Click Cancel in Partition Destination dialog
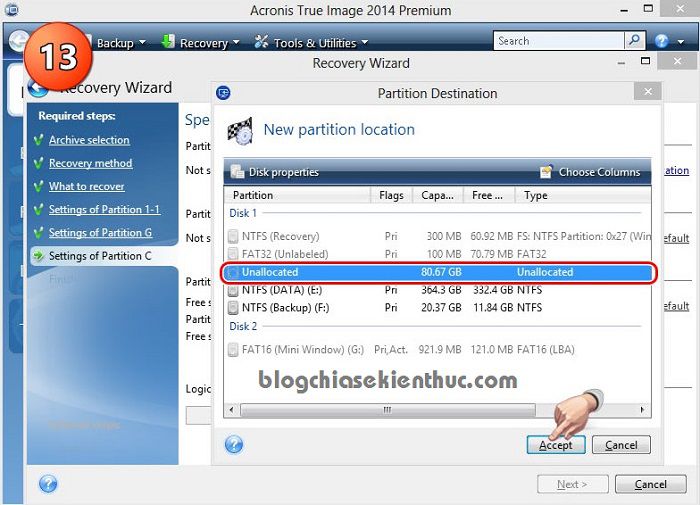 pos(621,445)
